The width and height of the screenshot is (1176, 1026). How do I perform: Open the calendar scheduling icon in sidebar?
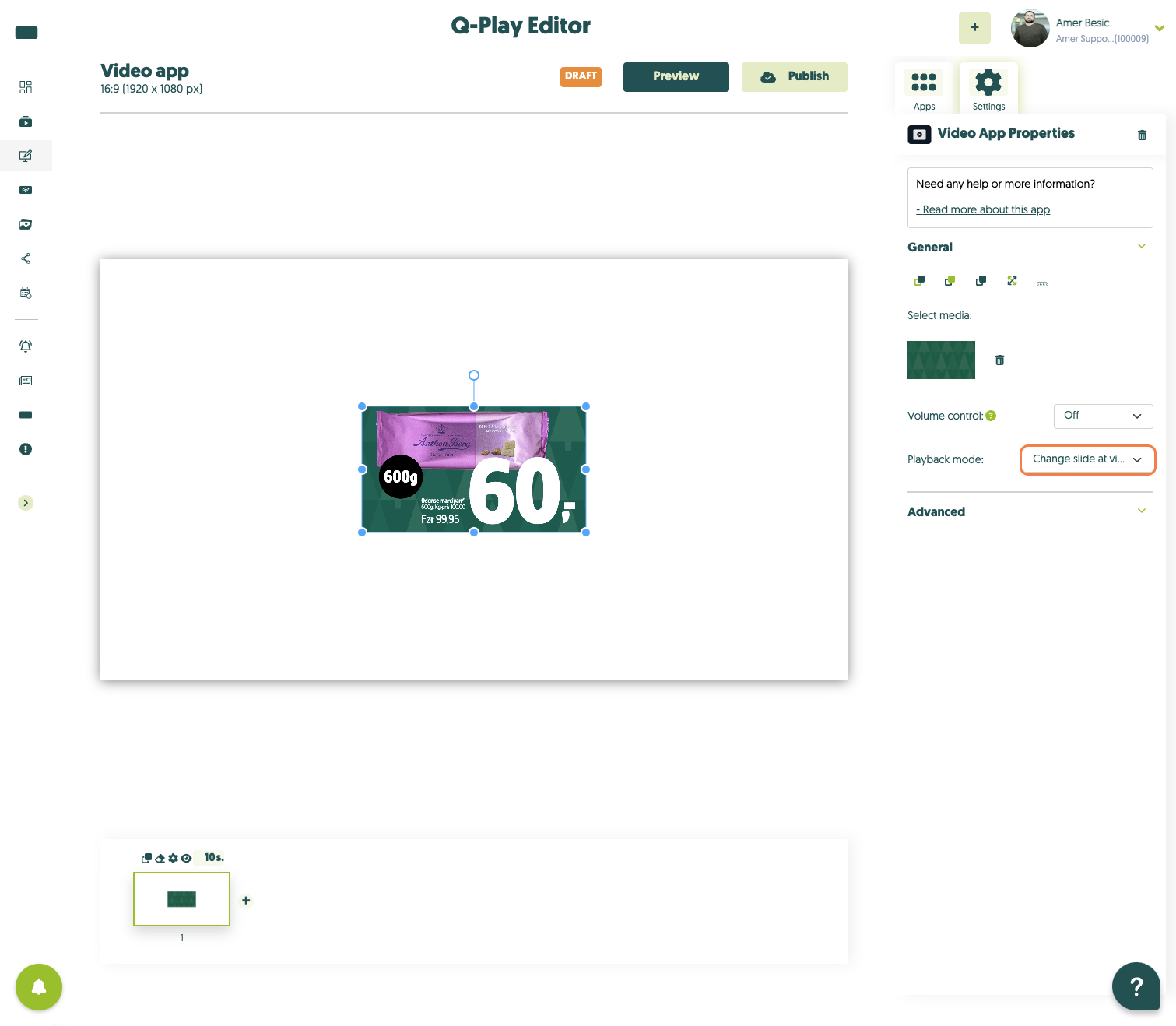click(26, 293)
